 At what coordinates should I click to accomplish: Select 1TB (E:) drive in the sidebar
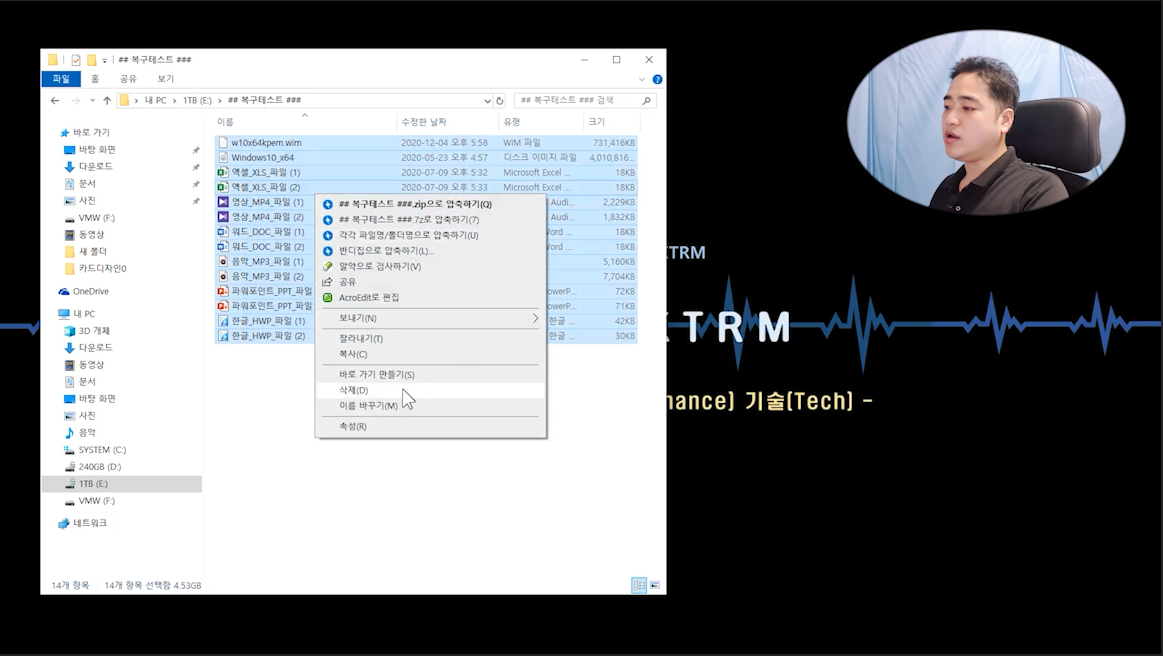(x=93, y=484)
